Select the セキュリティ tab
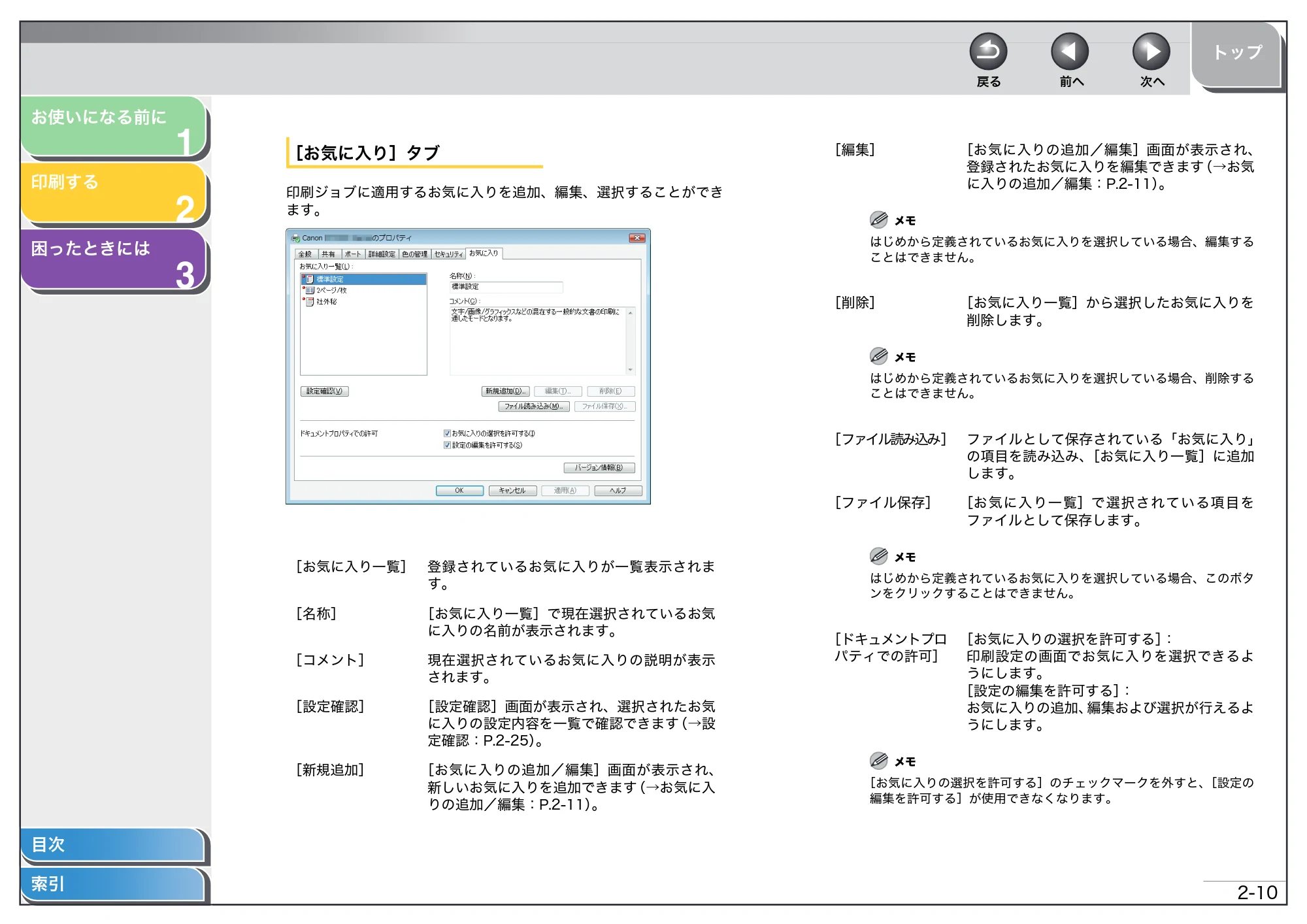 tap(448, 254)
